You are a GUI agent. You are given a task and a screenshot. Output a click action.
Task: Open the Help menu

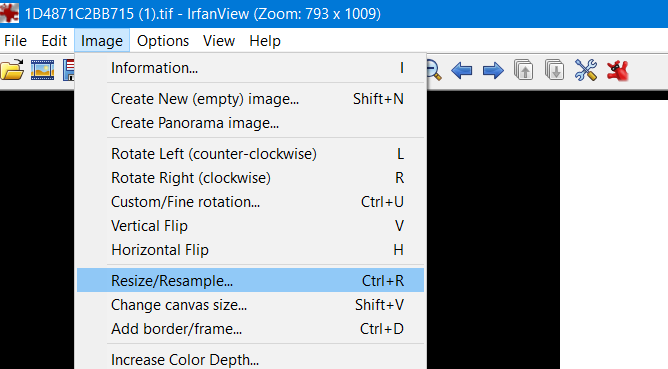coord(265,41)
